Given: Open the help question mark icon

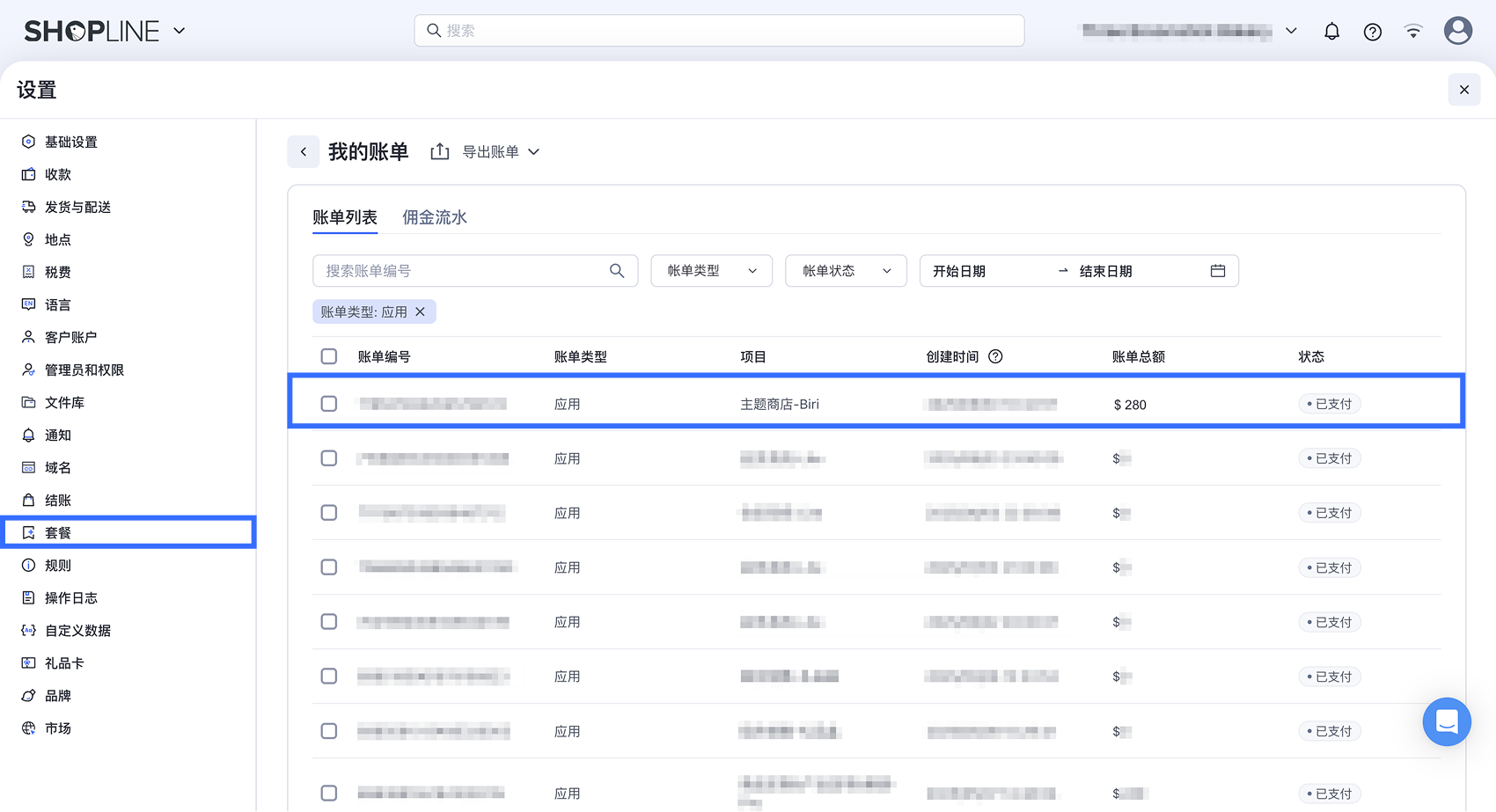Looking at the screenshot, I should (x=1372, y=32).
